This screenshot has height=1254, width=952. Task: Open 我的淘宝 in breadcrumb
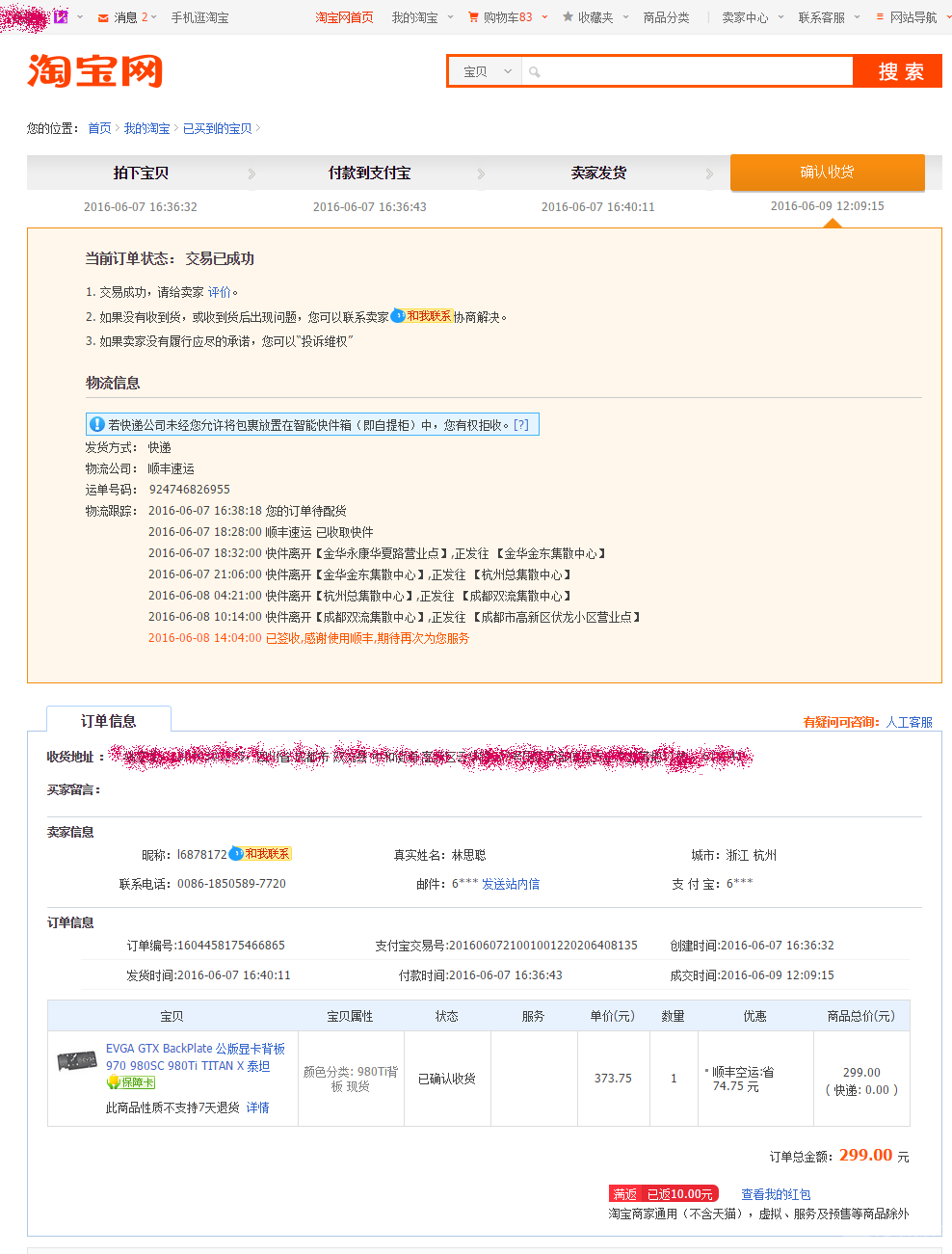146,128
